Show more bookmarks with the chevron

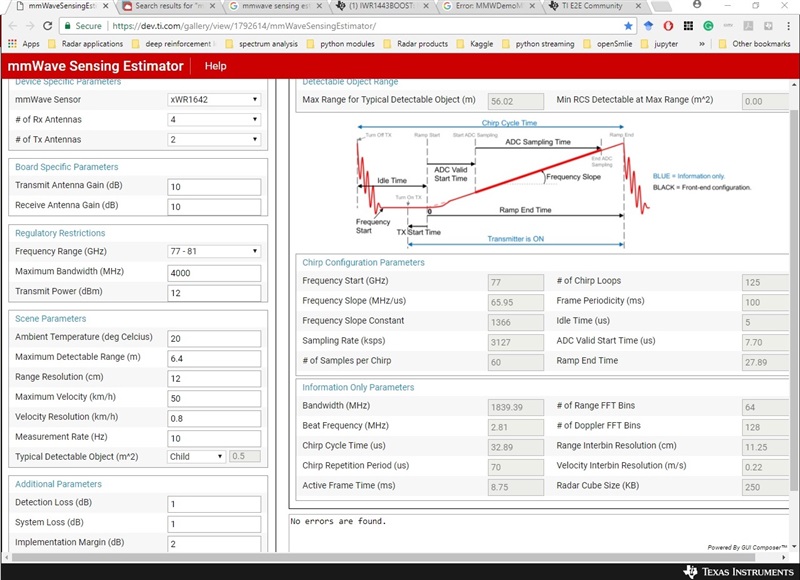point(702,44)
